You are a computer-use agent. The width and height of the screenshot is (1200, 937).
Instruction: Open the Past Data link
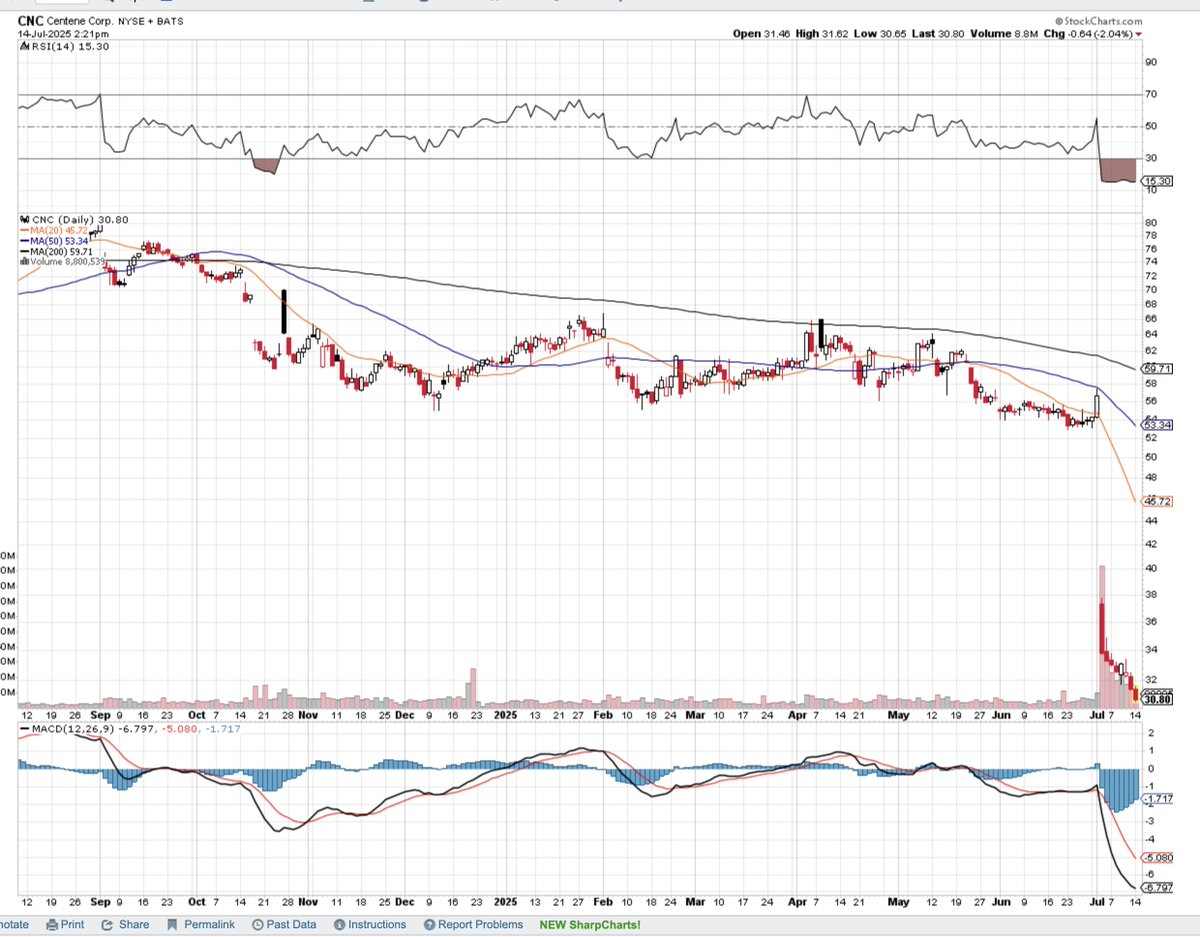click(x=285, y=924)
